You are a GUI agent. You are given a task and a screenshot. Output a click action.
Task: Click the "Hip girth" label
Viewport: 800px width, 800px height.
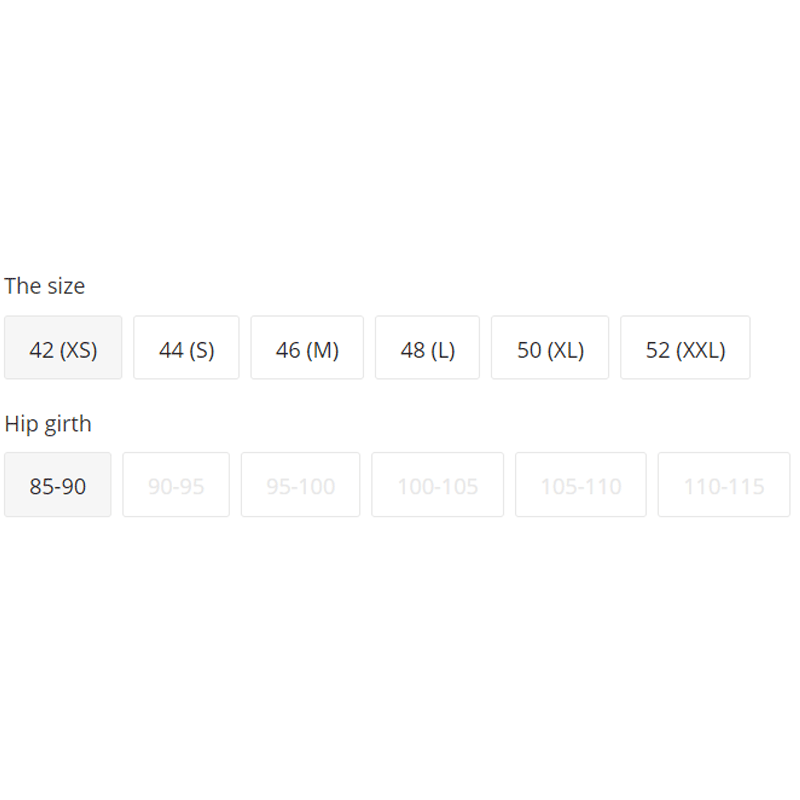(x=48, y=424)
